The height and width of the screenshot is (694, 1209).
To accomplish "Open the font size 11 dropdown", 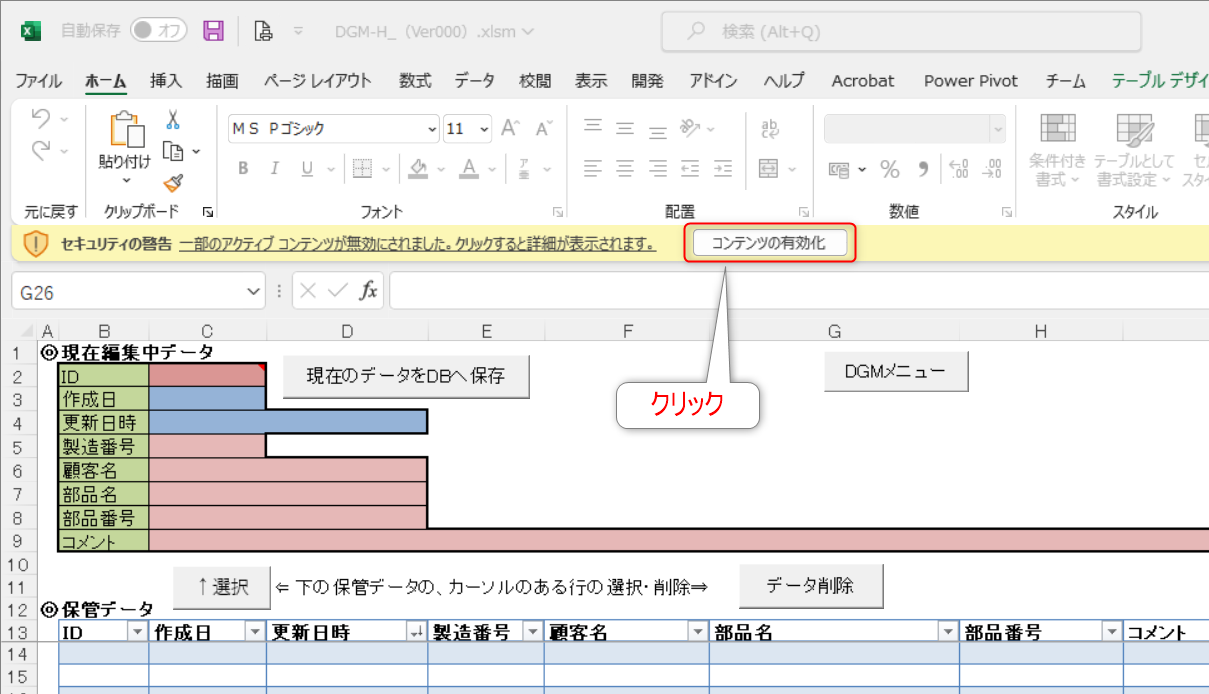I will [467, 129].
